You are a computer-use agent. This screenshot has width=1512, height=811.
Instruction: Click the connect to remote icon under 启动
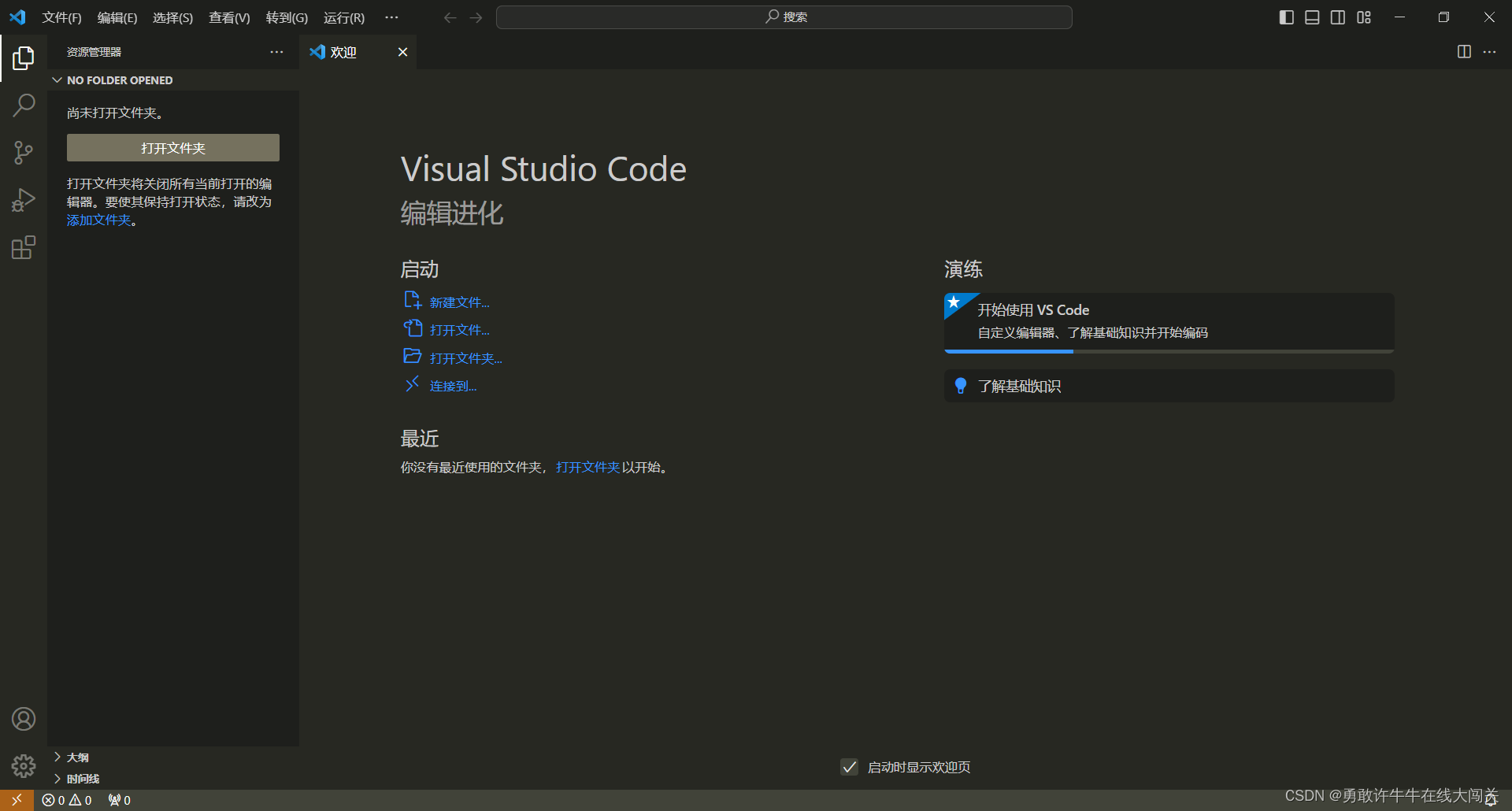pos(413,384)
